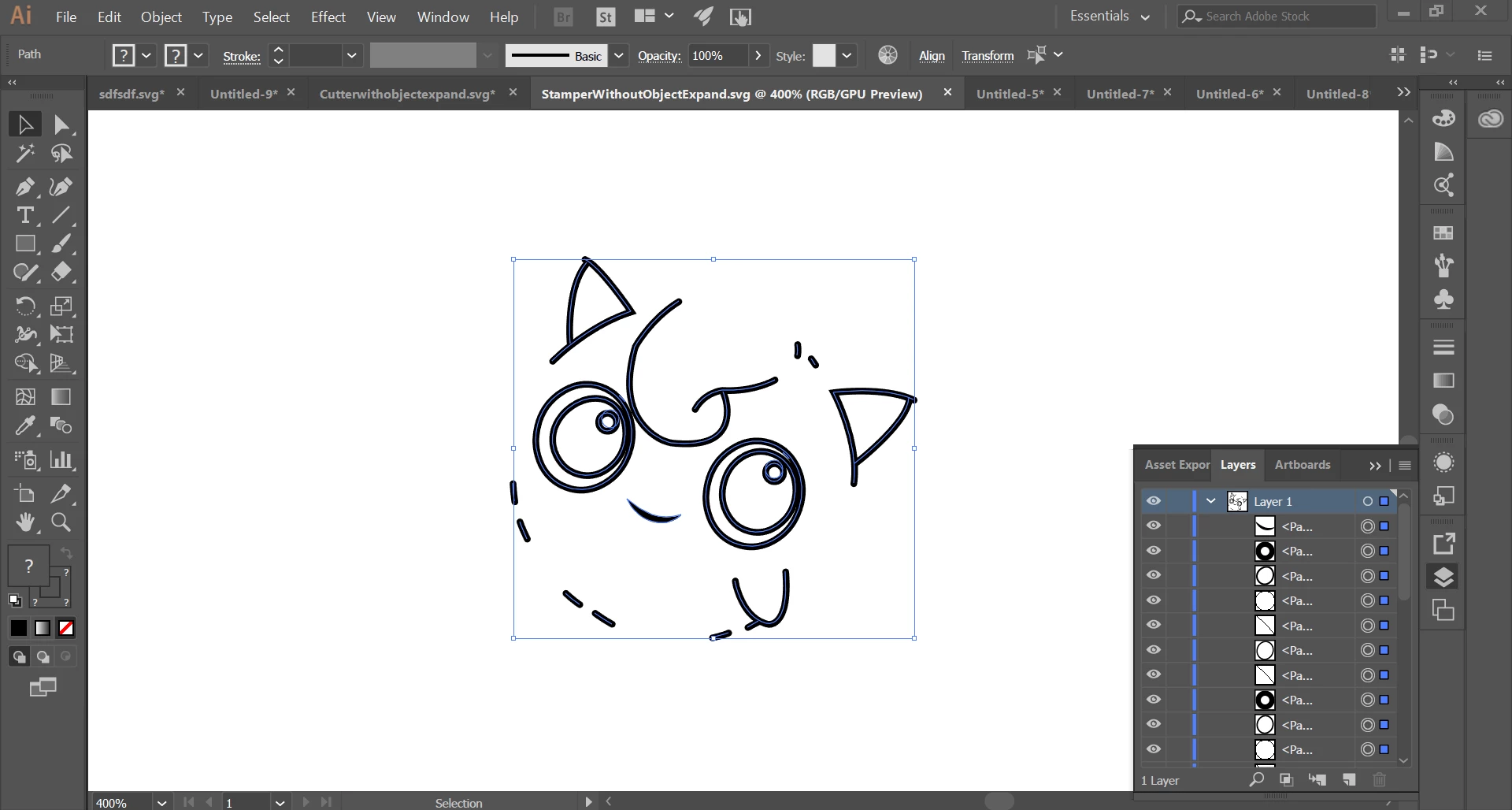Screen dimensions: 1512x810
Task: Switch to the Asset Export panel tab
Action: click(1177, 465)
